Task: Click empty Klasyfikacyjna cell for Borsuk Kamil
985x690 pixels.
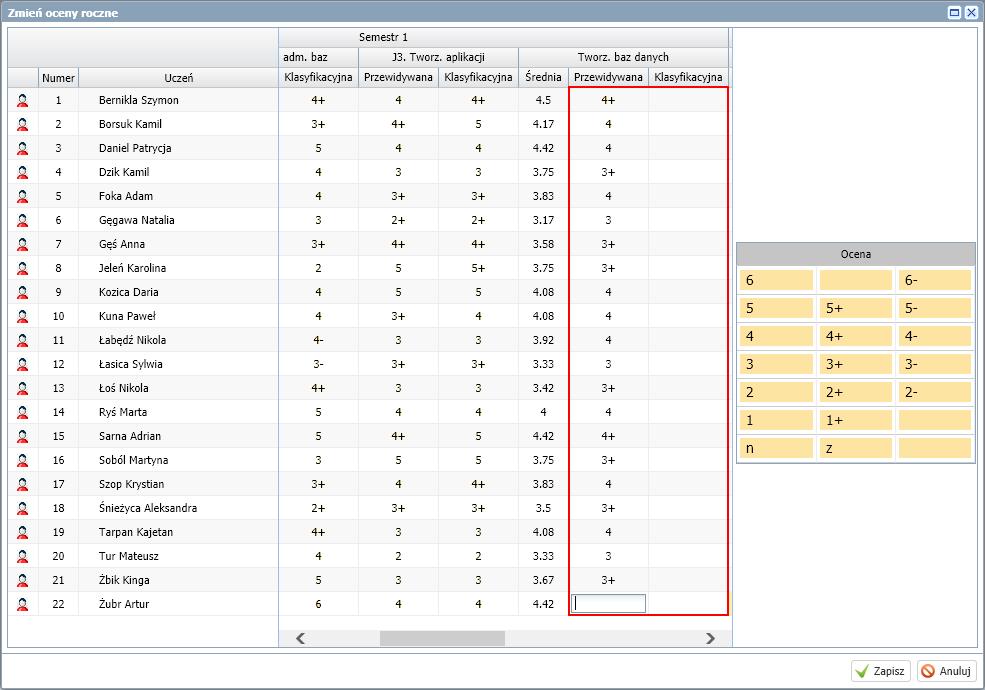Action: click(x=688, y=124)
